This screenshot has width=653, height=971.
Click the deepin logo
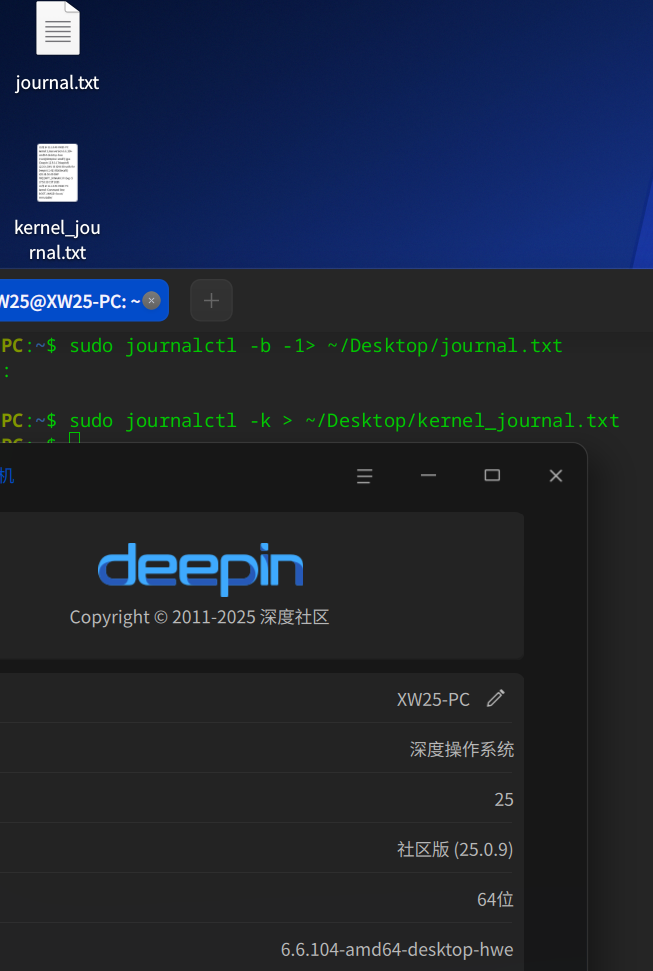click(200, 569)
